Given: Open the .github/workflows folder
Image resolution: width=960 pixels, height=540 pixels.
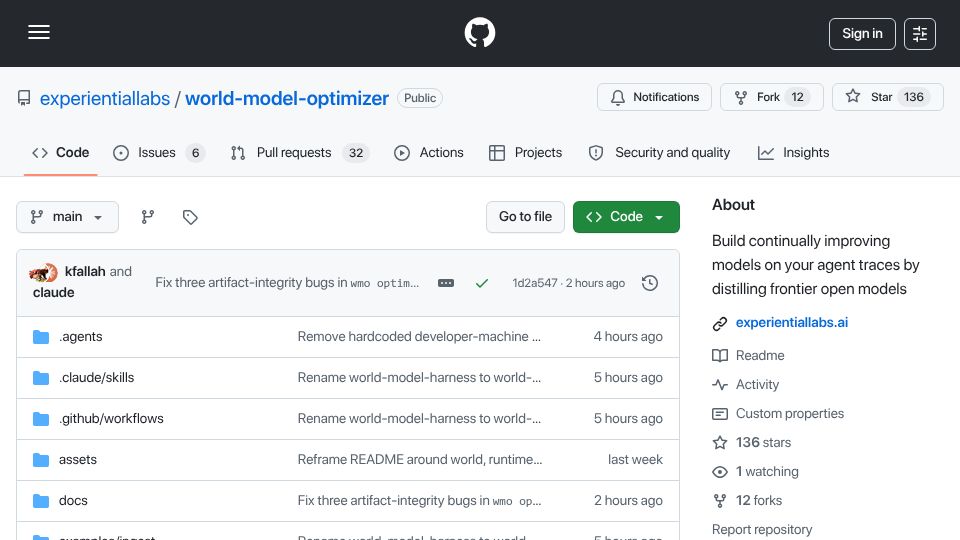Looking at the screenshot, I should click(x=111, y=419).
